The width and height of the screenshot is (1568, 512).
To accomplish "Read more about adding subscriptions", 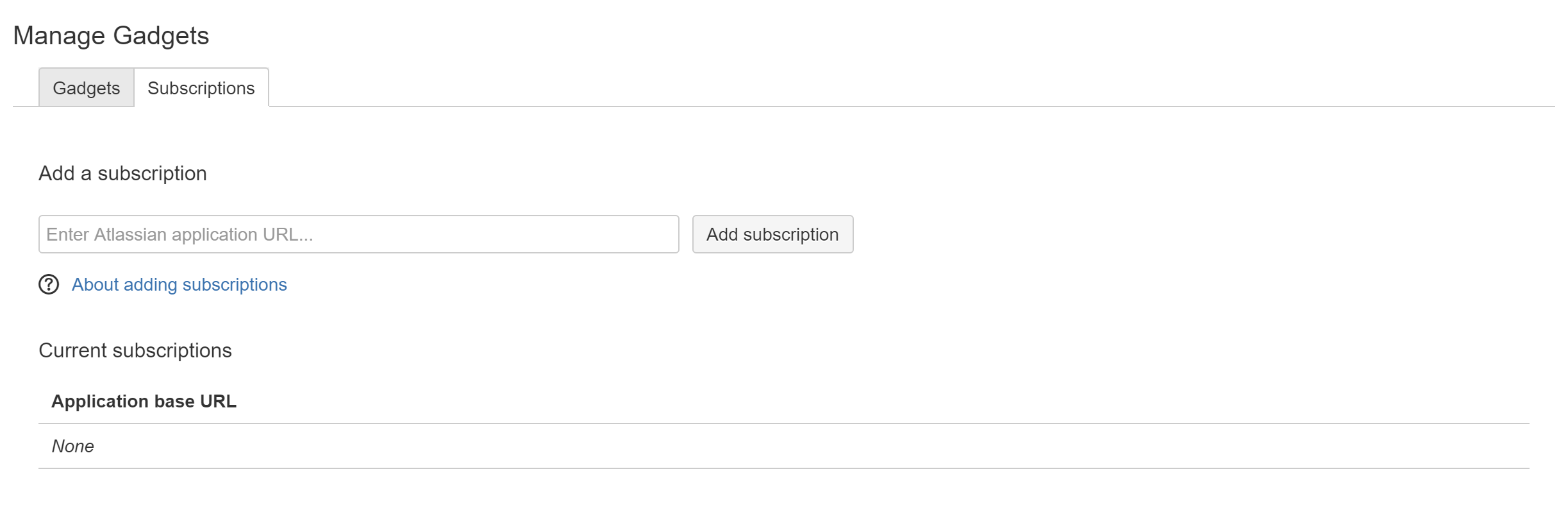I will tap(179, 284).
